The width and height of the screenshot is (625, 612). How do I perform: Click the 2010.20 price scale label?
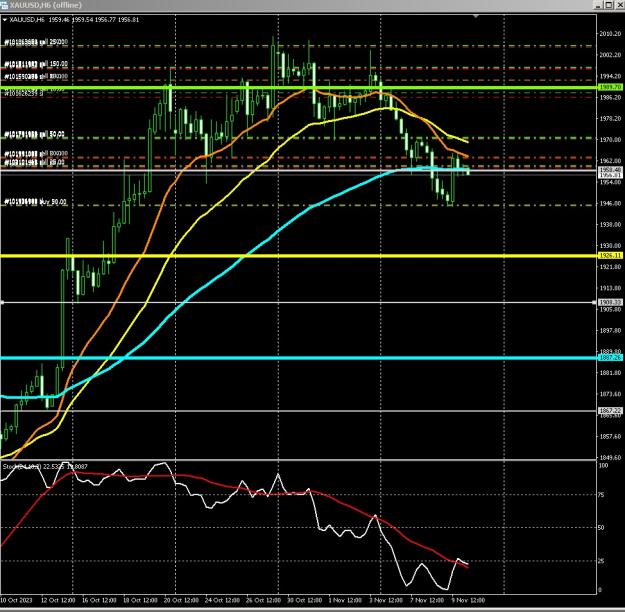pyautogui.click(x=610, y=33)
